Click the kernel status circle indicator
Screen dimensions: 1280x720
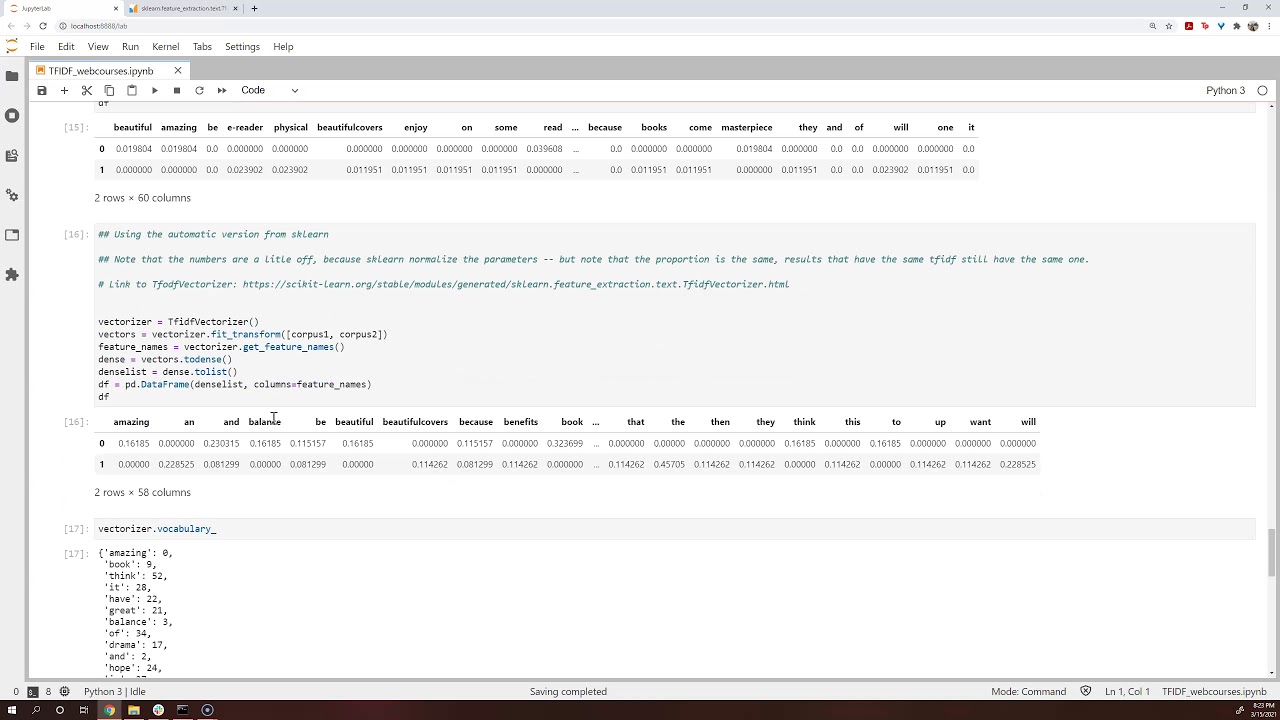click(1262, 90)
